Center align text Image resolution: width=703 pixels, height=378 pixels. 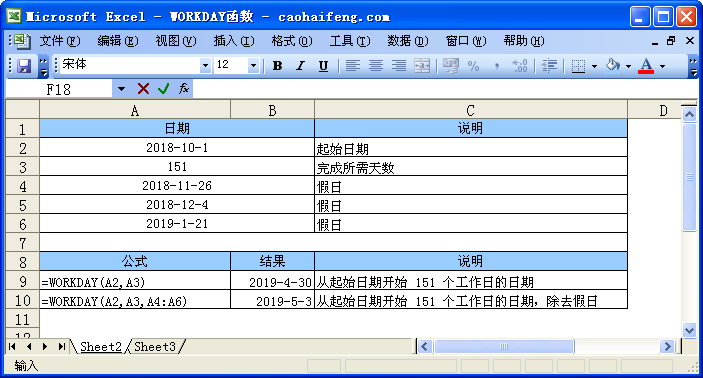pyautogui.click(x=376, y=66)
